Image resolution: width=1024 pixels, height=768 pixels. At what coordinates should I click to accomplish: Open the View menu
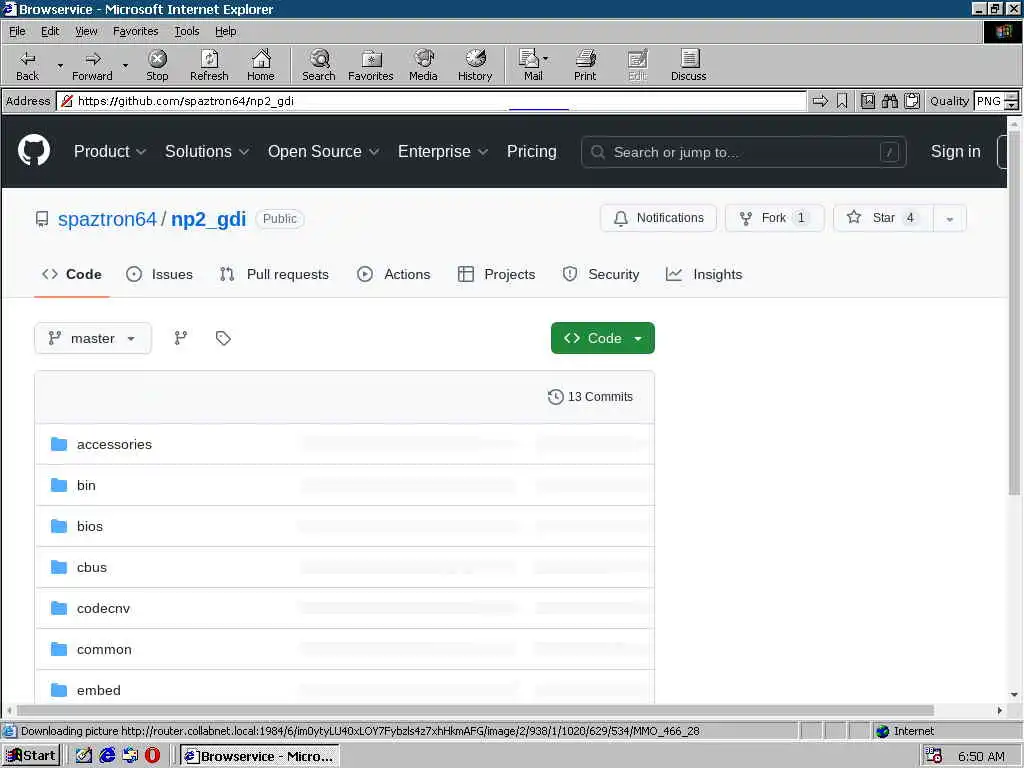click(x=86, y=31)
